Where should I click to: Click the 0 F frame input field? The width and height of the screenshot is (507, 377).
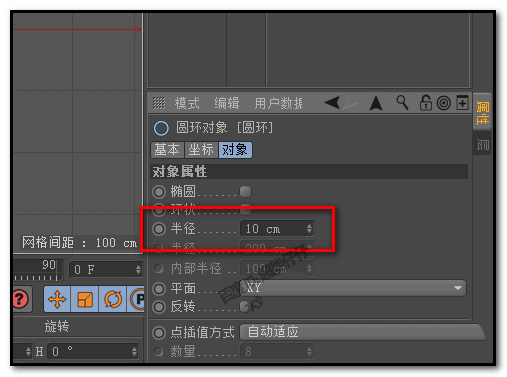pos(106,269)
